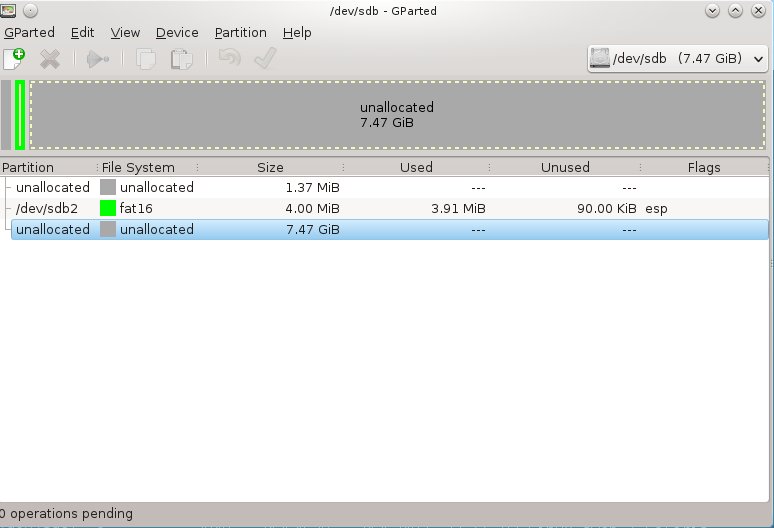Click the round sticky button in title bar
Image resolution: width=774 pixels, height=528 pixels.
30,10
